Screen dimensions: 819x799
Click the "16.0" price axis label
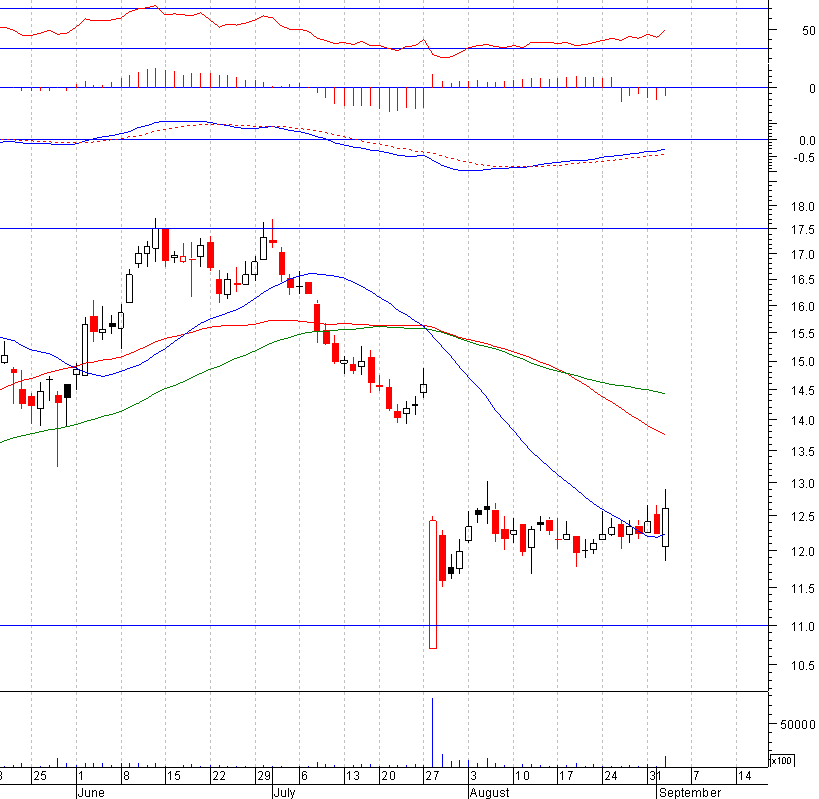point(803,307)
